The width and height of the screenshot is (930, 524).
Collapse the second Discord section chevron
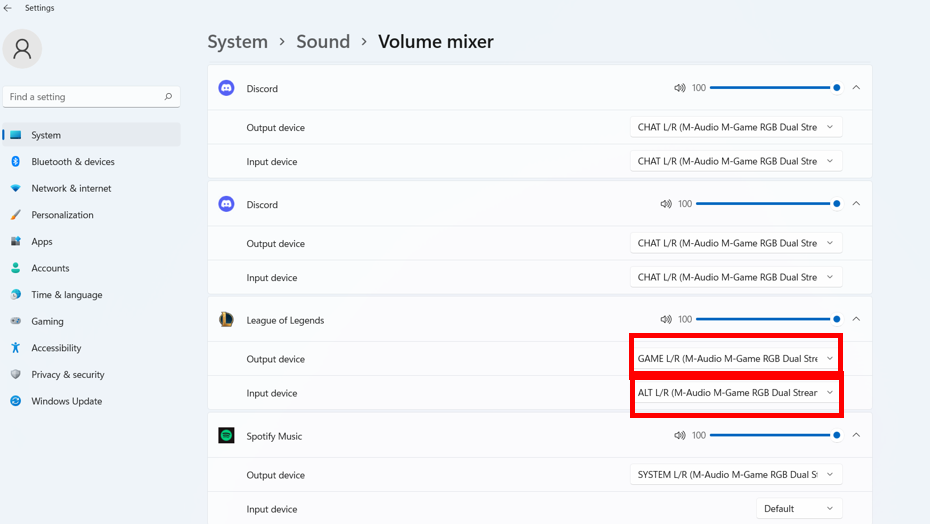856,204
